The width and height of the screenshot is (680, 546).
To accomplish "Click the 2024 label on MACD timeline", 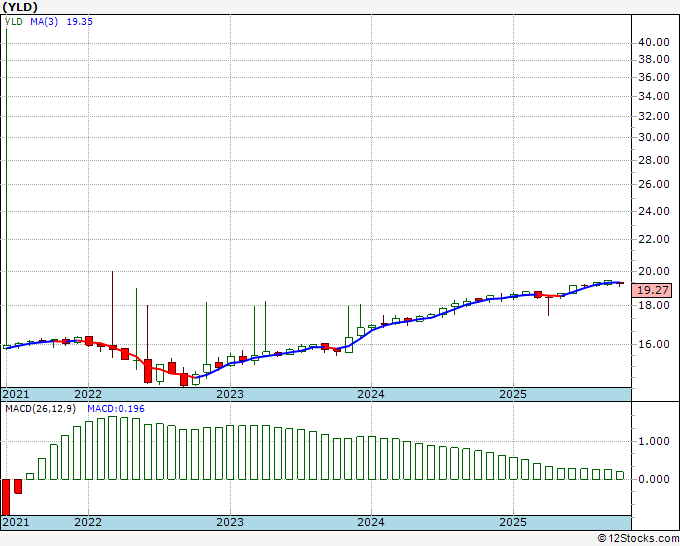I will point(371,522).
